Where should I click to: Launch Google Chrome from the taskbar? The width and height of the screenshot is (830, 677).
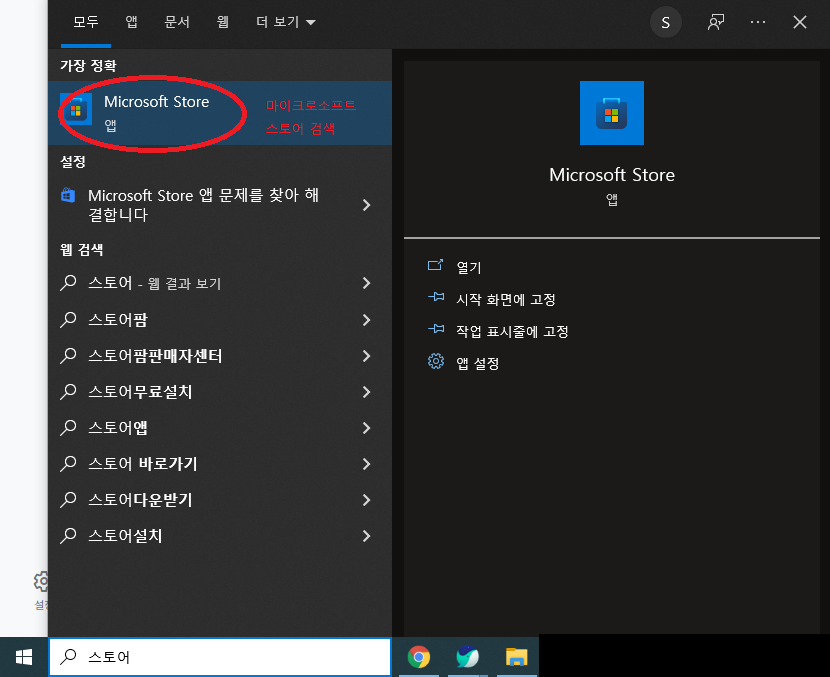418,657
